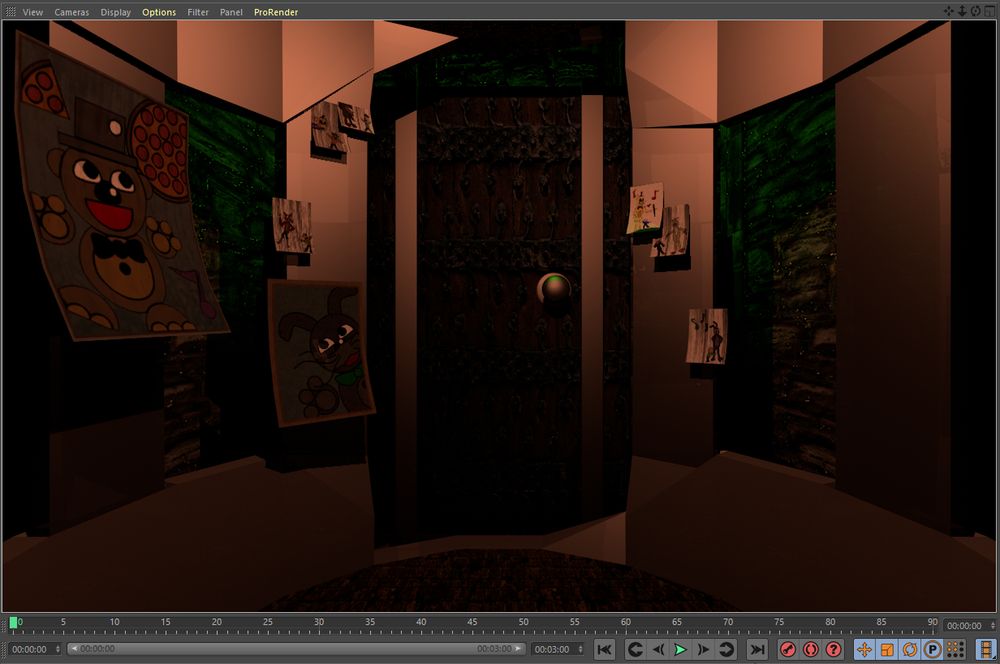Toggle Position keyframe recording

tap(864, 649)
